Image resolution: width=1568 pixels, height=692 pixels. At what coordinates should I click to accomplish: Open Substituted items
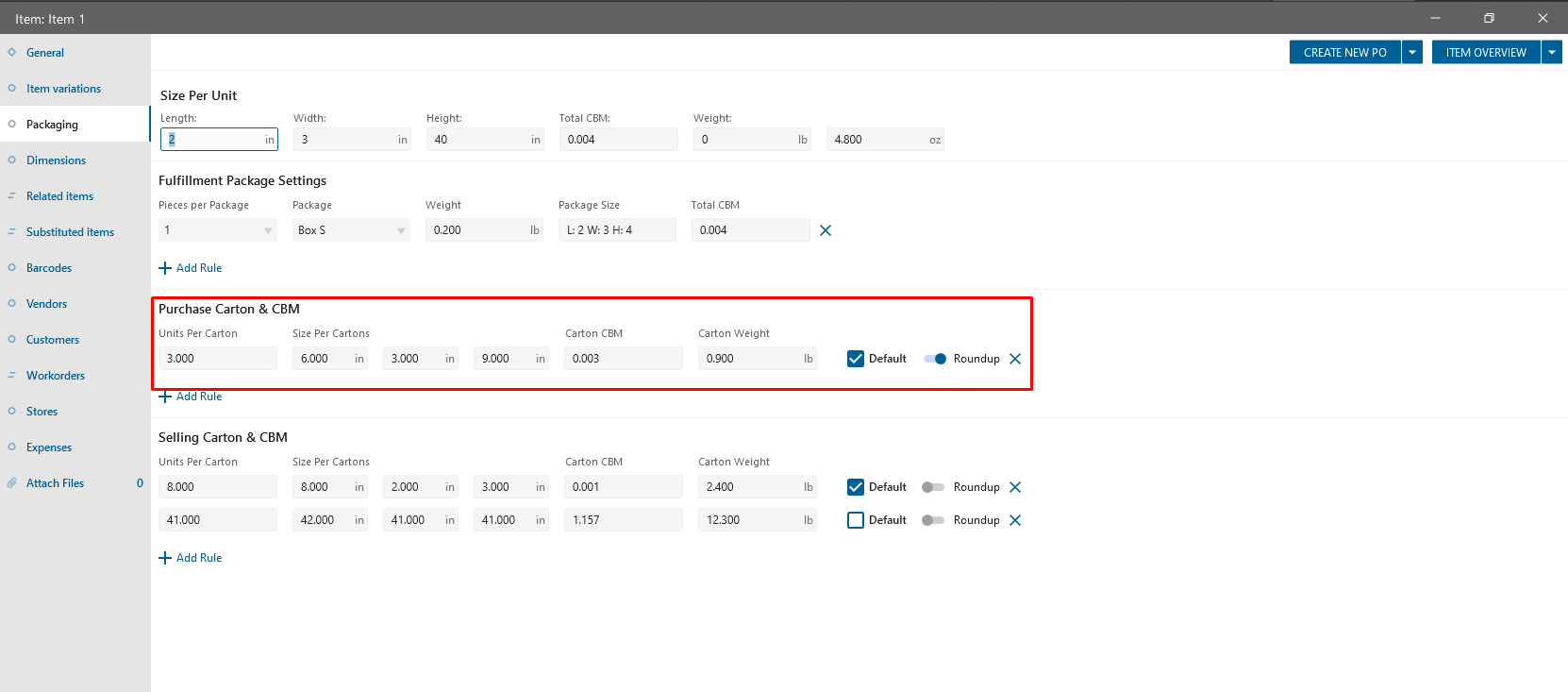[x=70, y=232]
